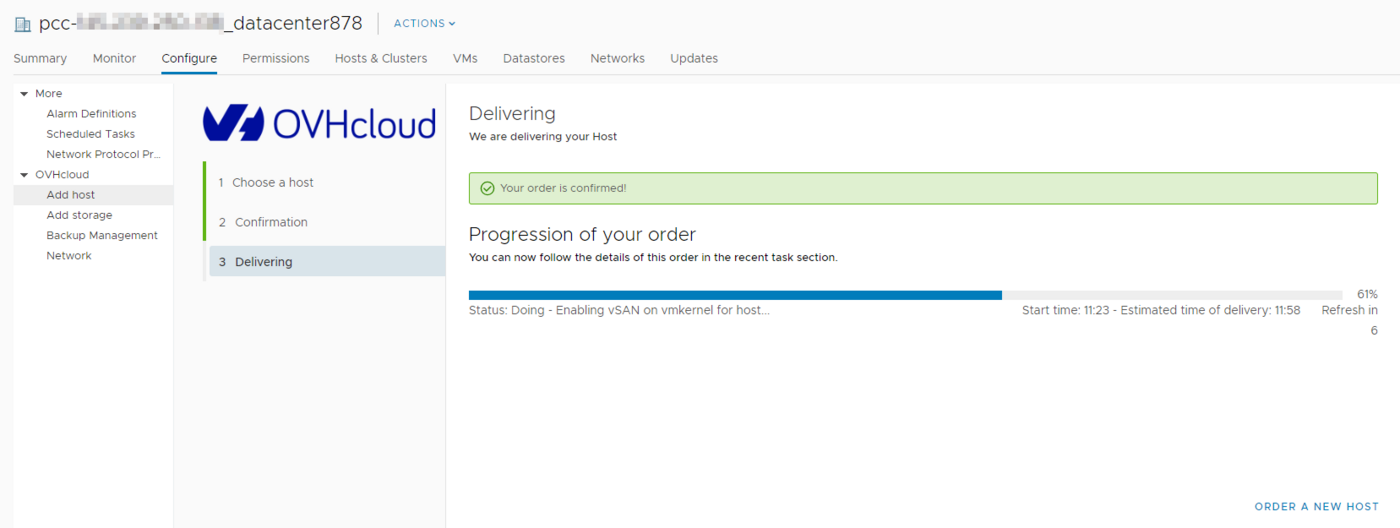Image resolution: width=1400 pixels, height=528 pixels.
Task: Go to the Hosts & Clusters tab
Action: pos(380,59)
